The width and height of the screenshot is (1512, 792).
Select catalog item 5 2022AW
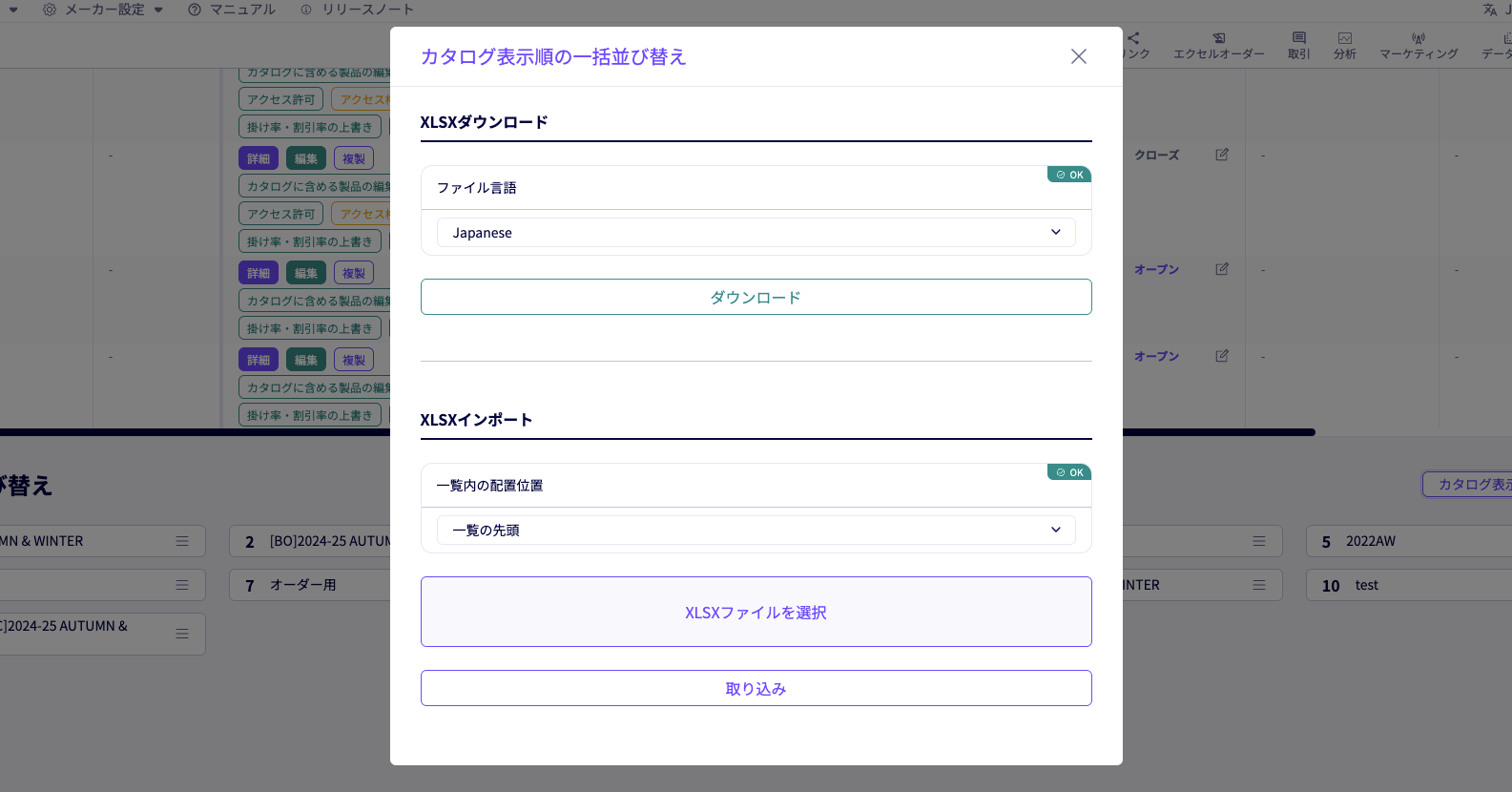[x=1408, y=541]
